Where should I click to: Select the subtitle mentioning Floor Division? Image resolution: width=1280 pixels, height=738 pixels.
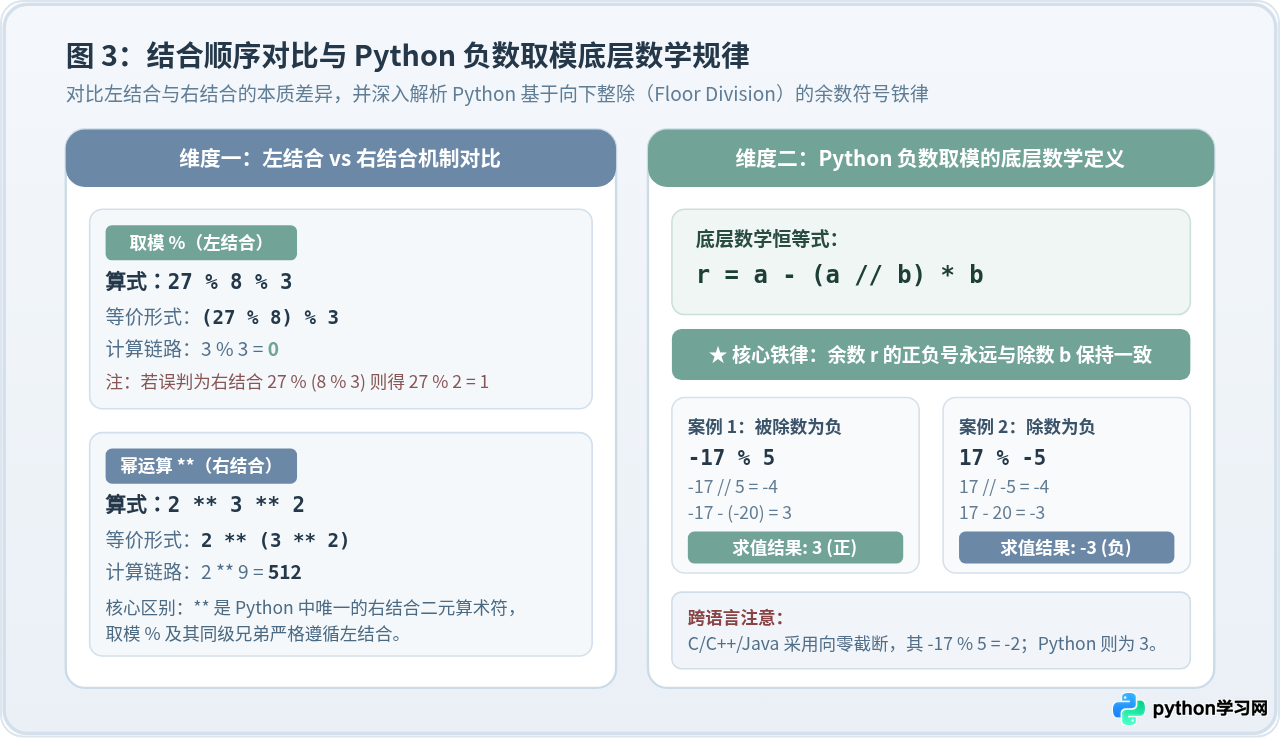coord(497,95)
